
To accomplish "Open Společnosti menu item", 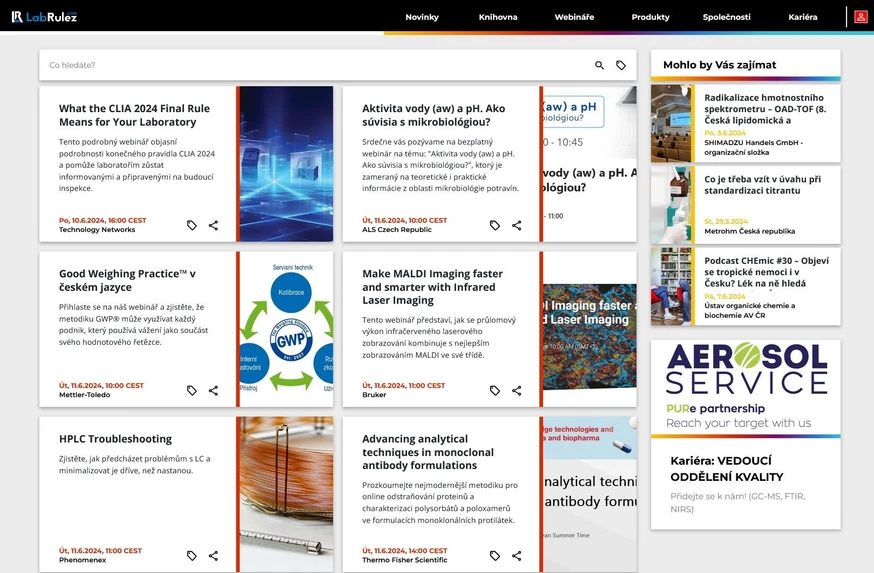I will tap(726, 17).
